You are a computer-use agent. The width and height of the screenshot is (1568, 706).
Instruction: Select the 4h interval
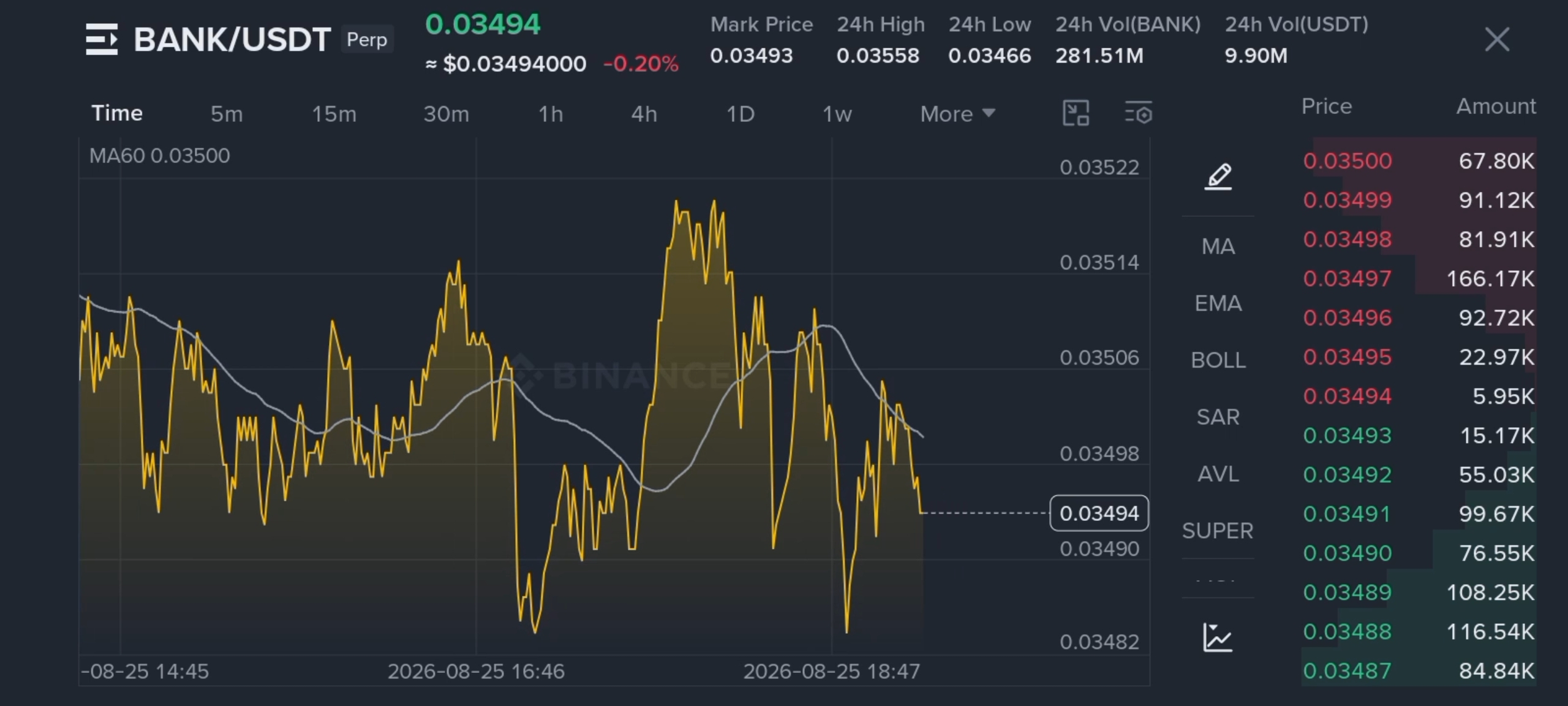click(x=644, y=114)
